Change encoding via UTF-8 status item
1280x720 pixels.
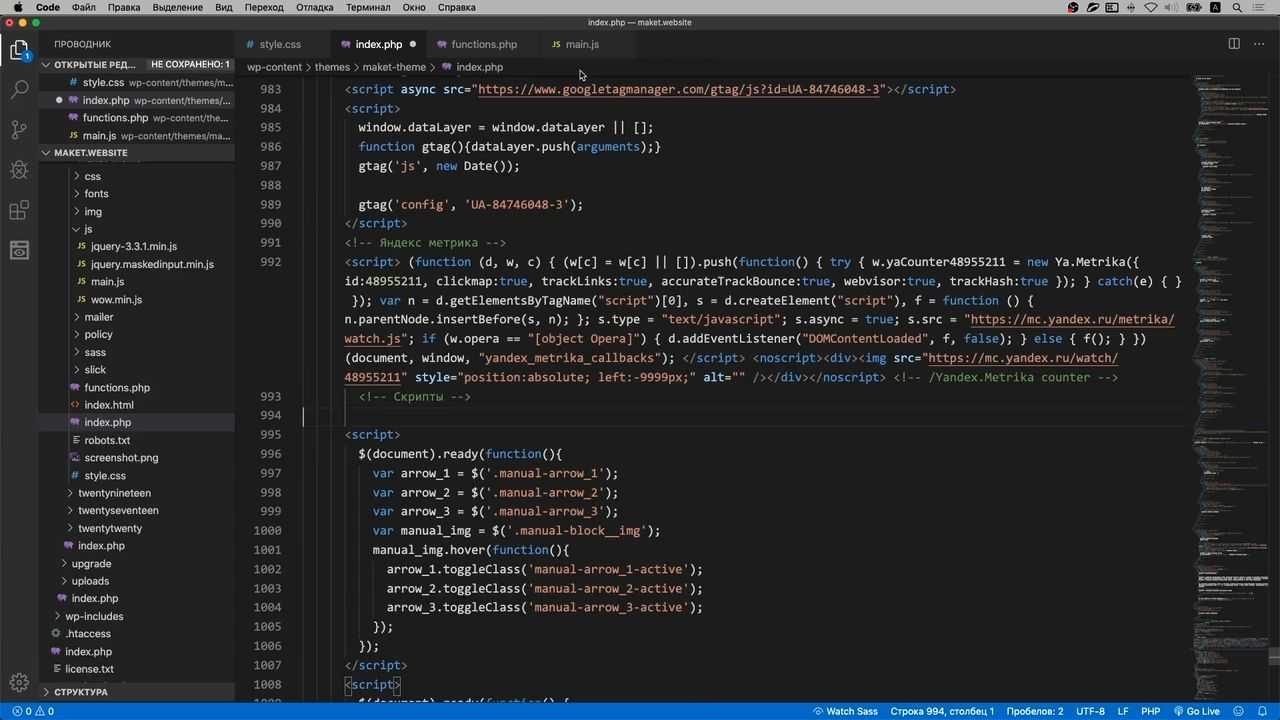point(1090,711)
